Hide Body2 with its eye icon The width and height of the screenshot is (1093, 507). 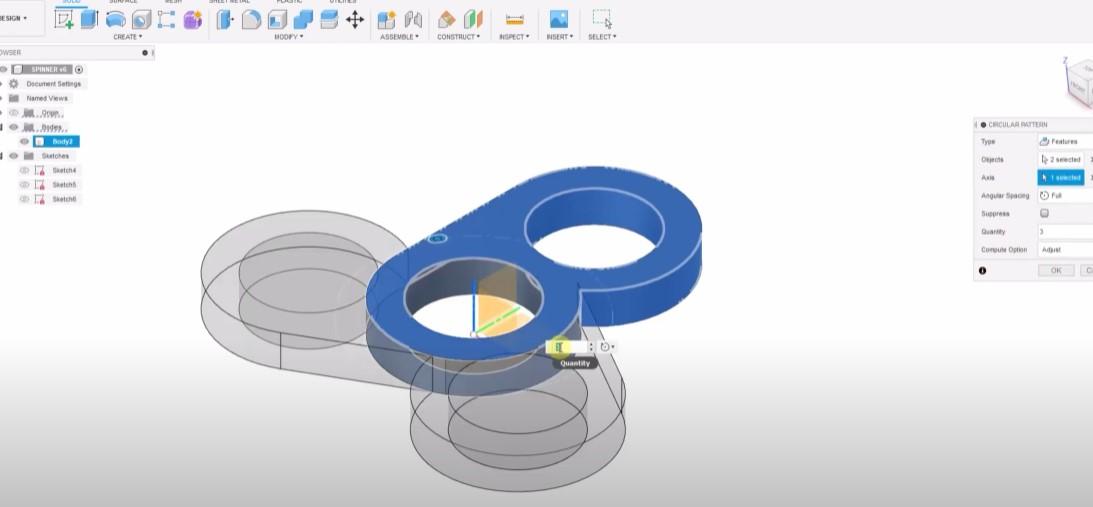pos(24,142)
